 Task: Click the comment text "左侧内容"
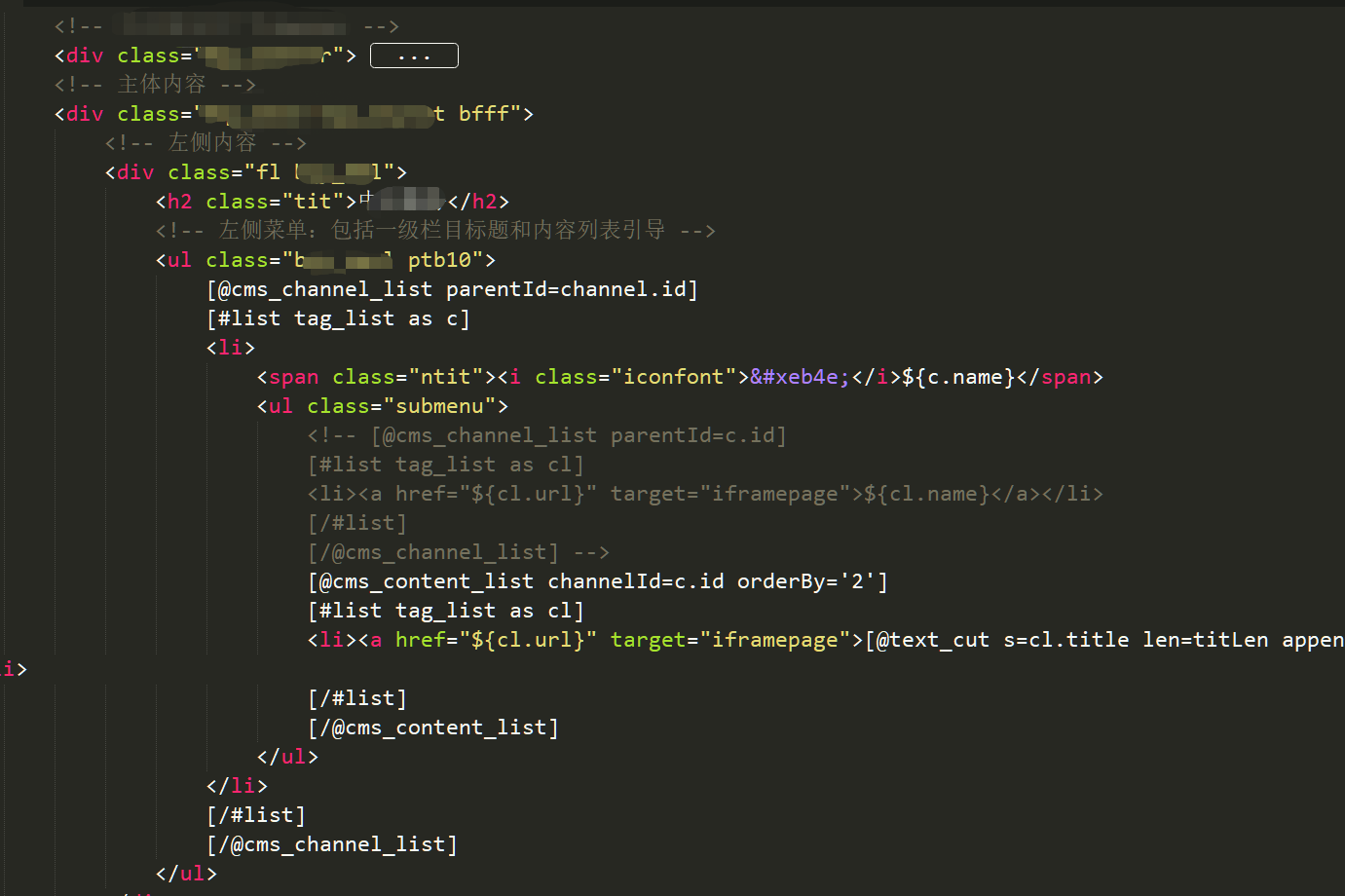[212, 143]
